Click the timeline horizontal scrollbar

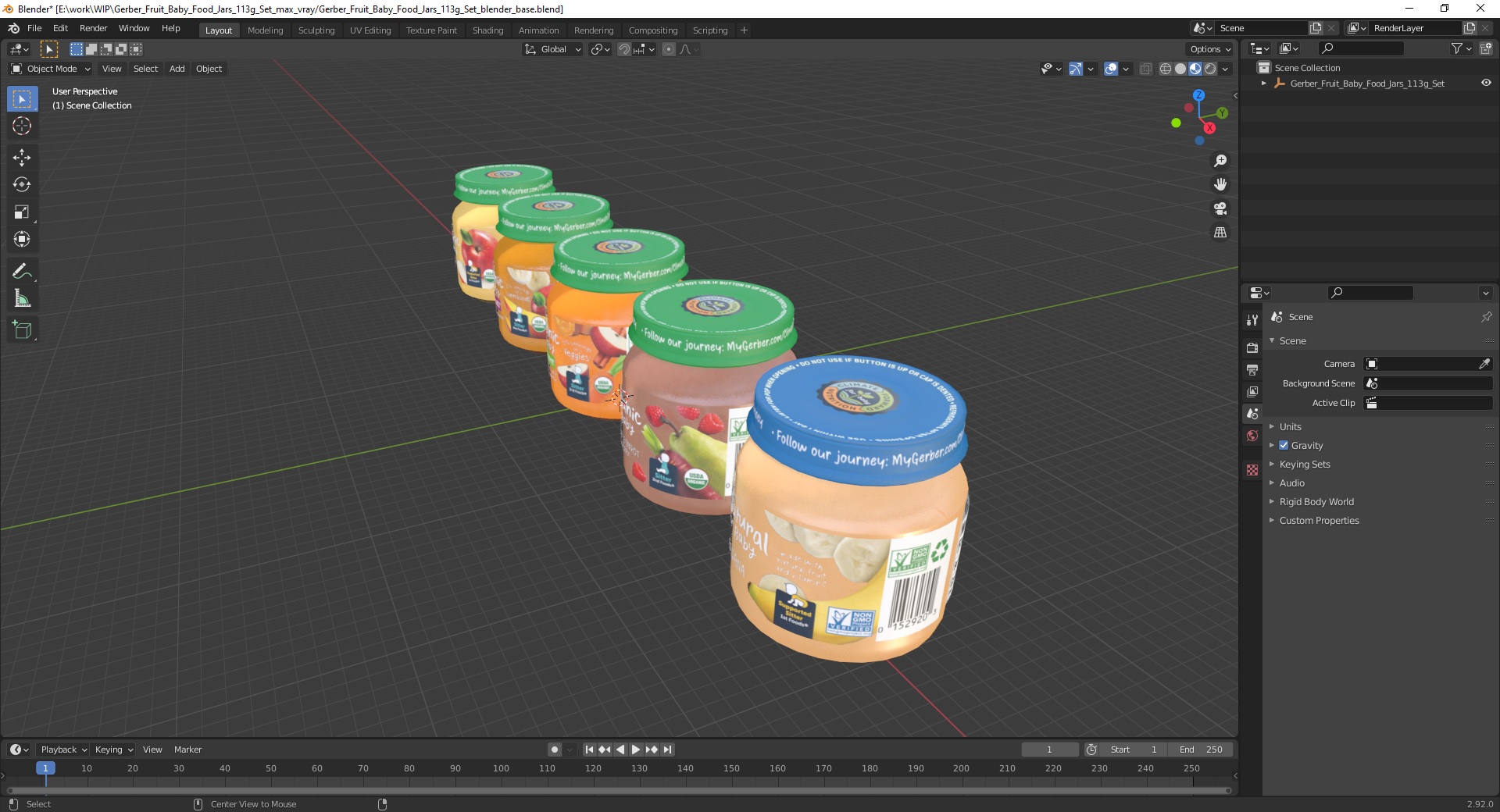pos(619,790)
